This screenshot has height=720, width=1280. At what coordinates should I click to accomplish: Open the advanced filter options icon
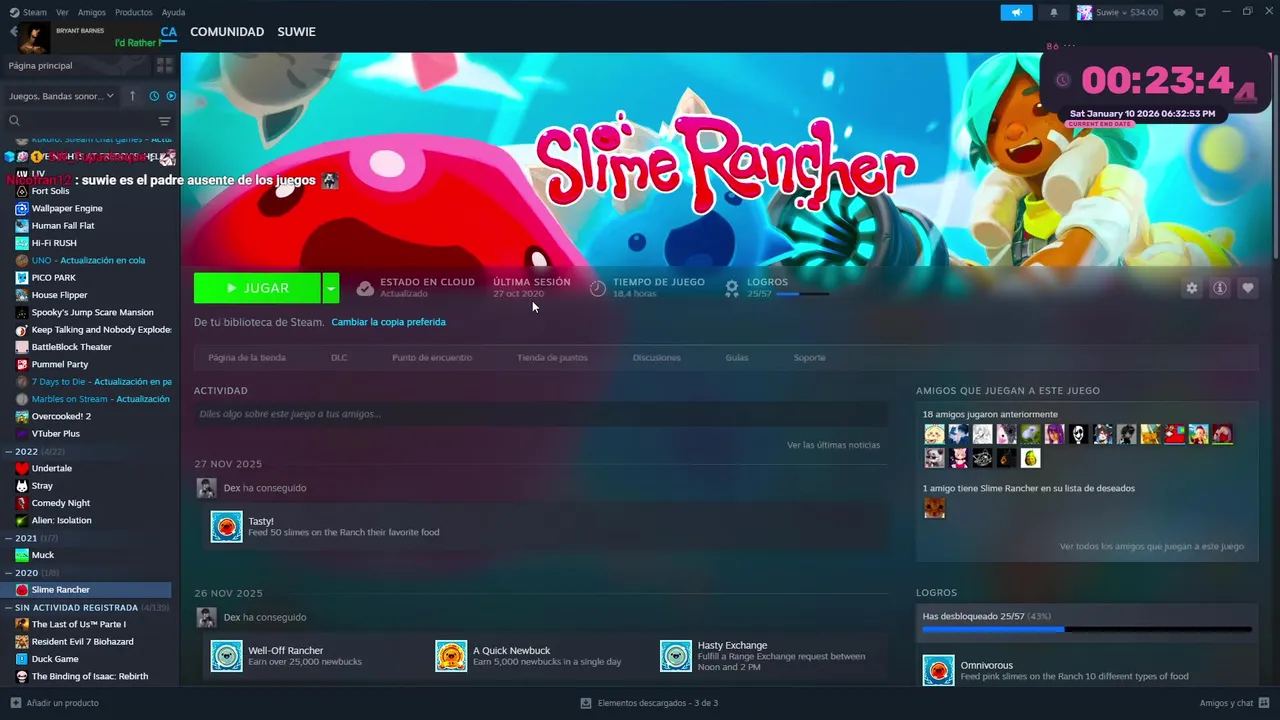pyautogui.click(x=165, y=121)
